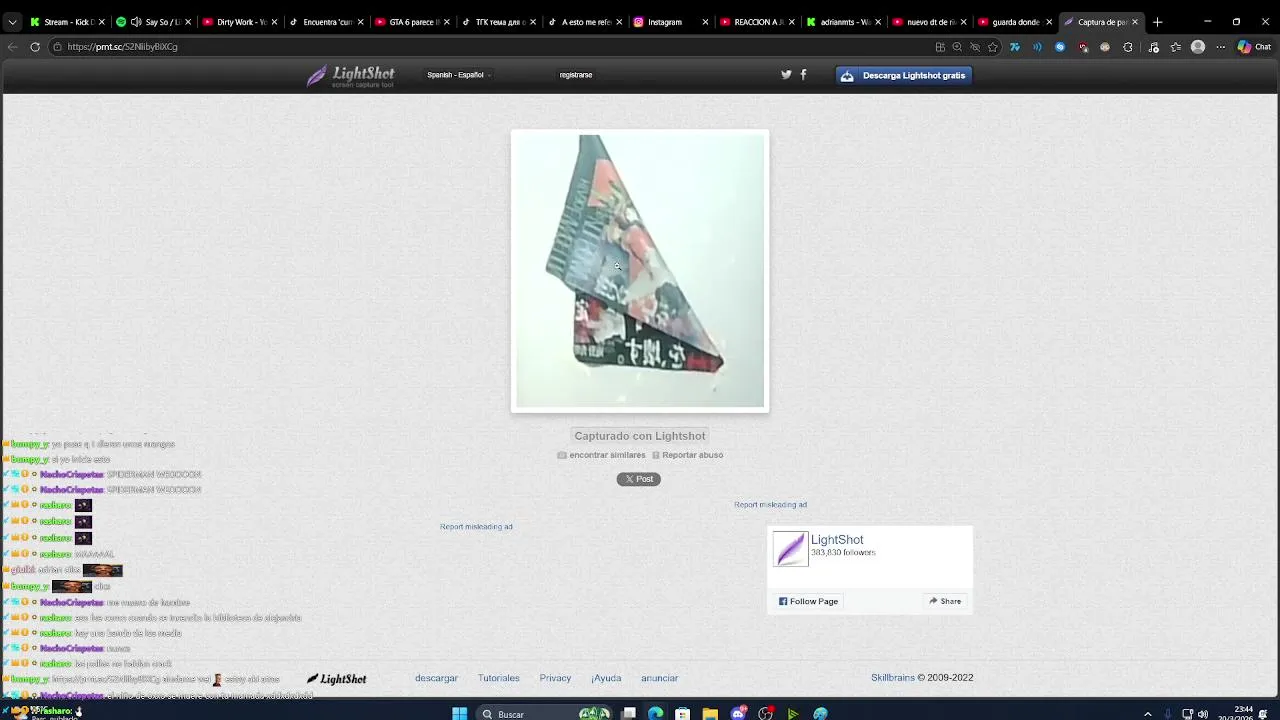The width and height of the screenshot is (1280, 720).
Task: Click Skillbrains footer link
Action: coord(892,678)
